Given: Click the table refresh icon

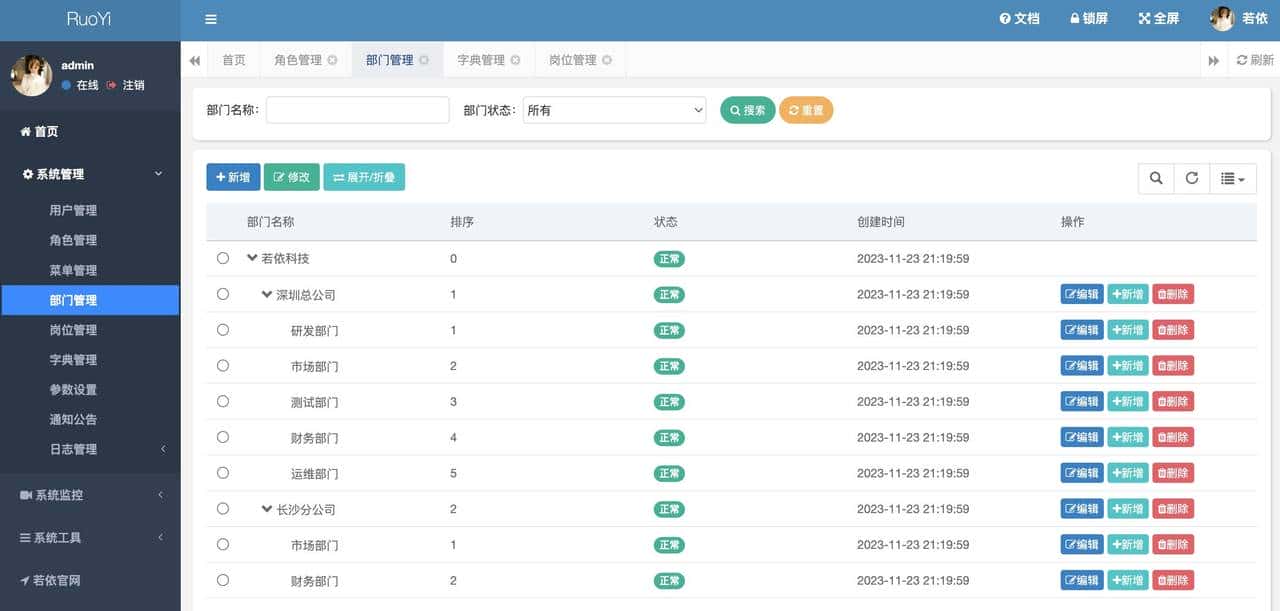Looking at the screenshot, I should click(1192, 178).
